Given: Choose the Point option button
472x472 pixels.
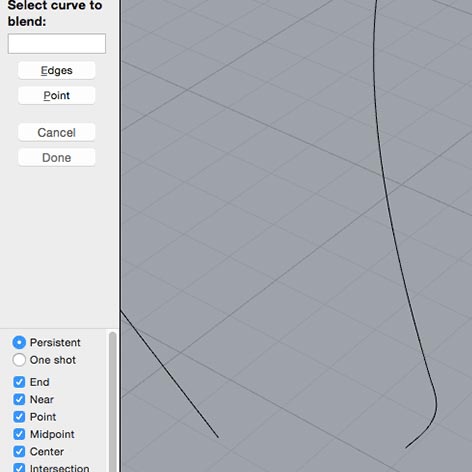Looking at the screenshot, I should (x=57, y=96).
